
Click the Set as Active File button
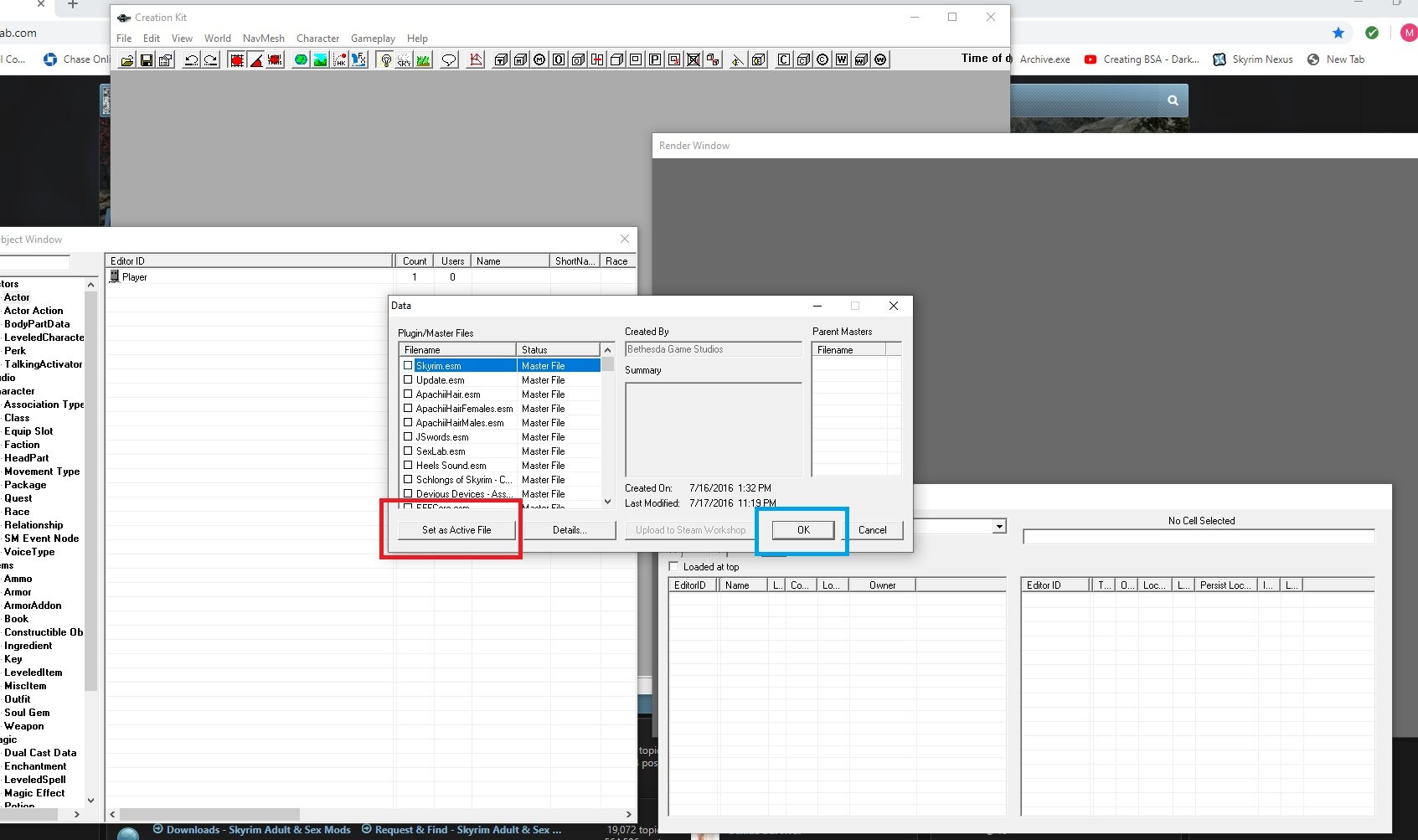pos(456,530)
